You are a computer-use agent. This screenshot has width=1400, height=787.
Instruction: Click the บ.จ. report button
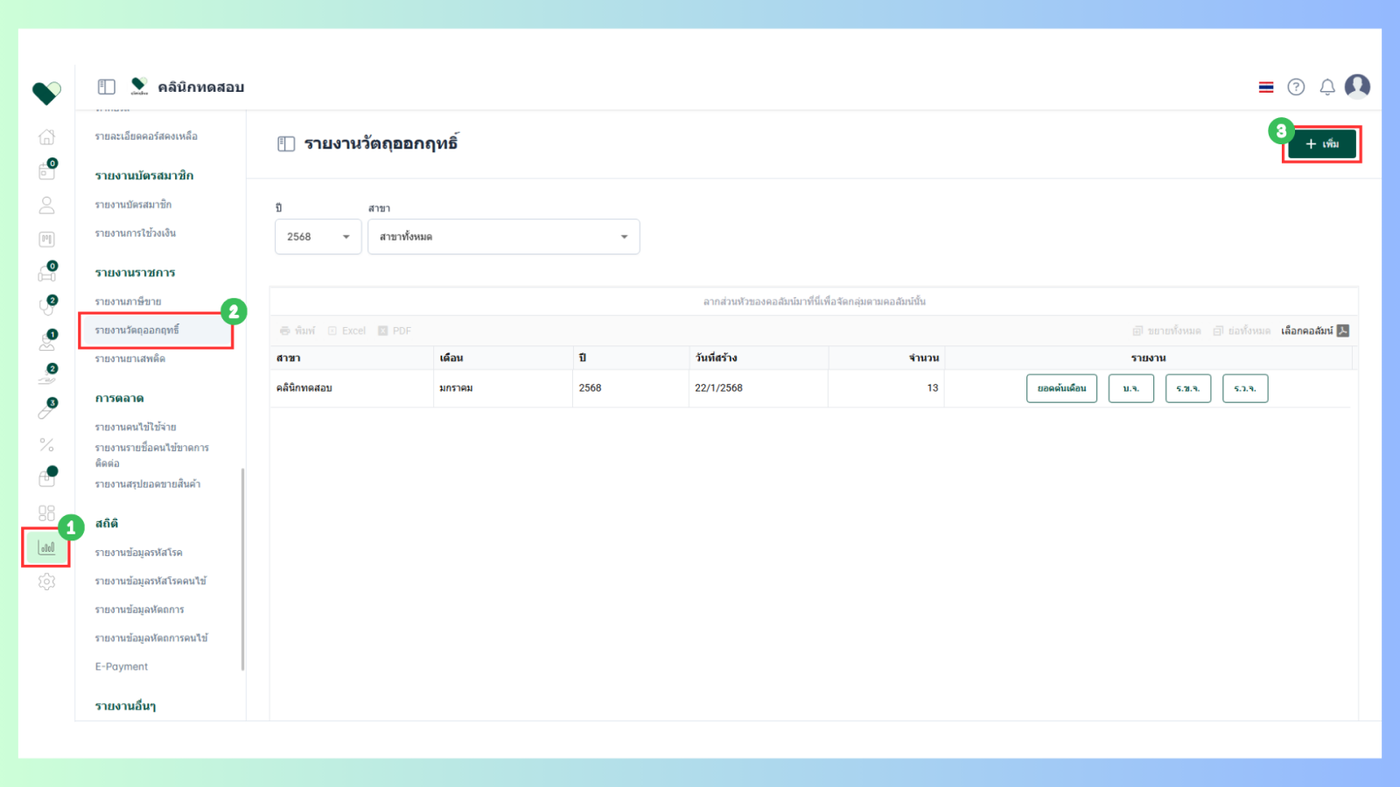[x=1131, y=388]
